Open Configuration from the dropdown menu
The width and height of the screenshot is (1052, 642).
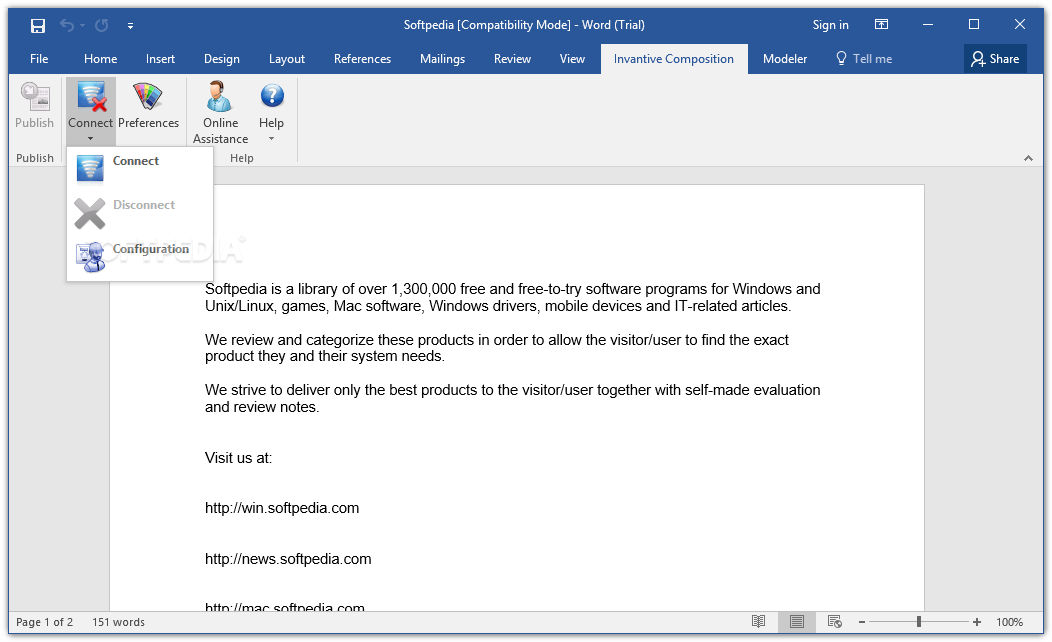click(x=140, y=256)
